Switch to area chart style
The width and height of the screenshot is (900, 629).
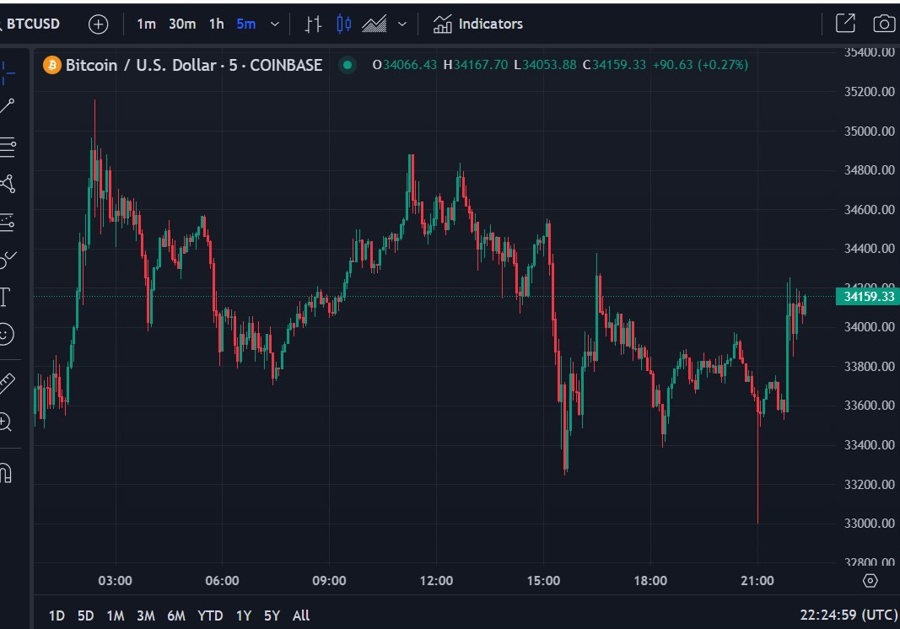click(x=374, y=24)
